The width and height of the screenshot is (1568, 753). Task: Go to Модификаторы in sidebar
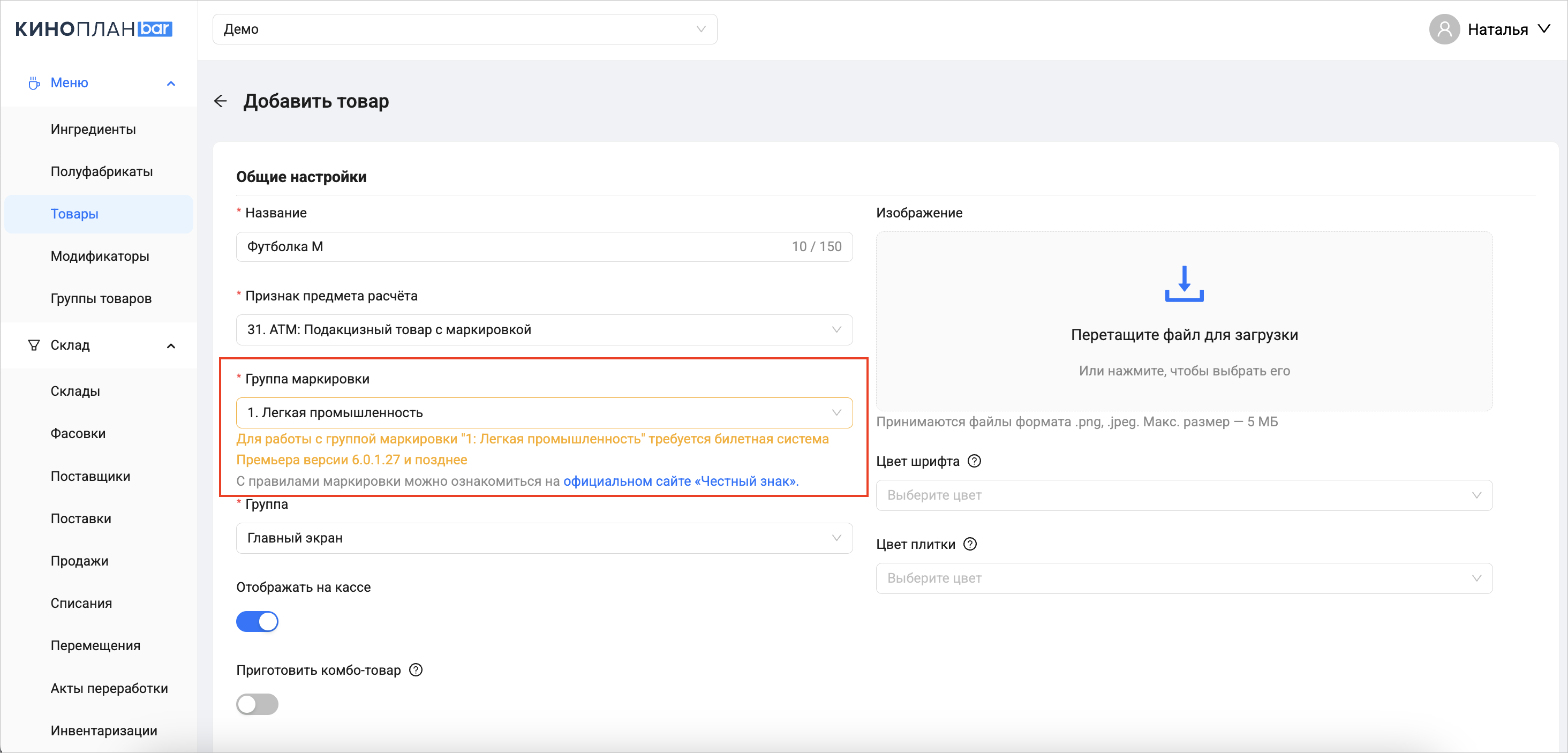coord(99,257)
